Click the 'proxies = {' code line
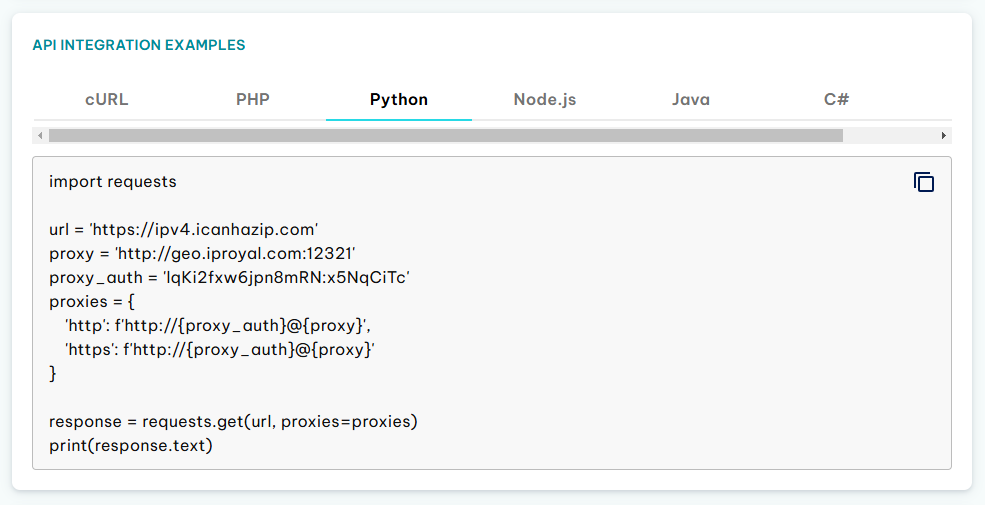This screenshot has width=985, height=505. pos(92,301)
